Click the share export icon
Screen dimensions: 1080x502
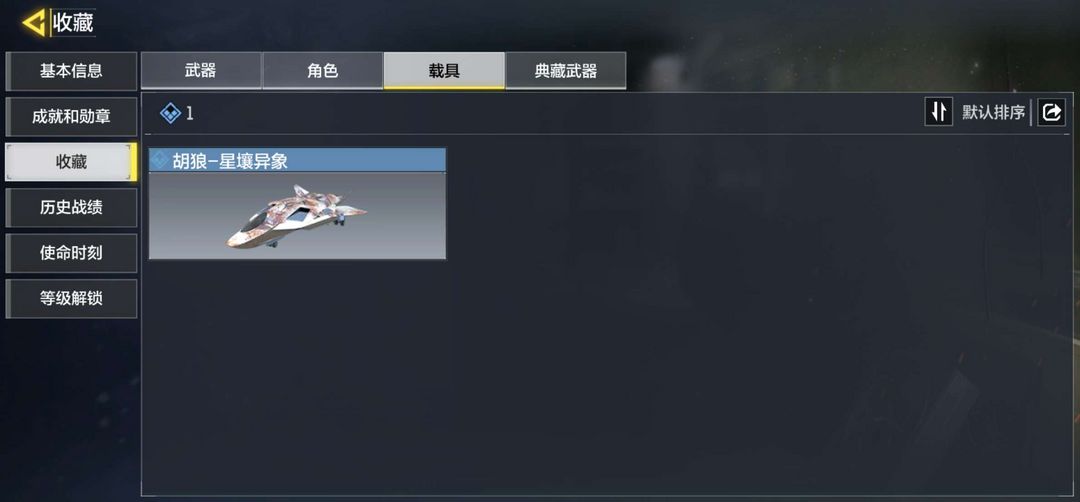(1051, 112)
